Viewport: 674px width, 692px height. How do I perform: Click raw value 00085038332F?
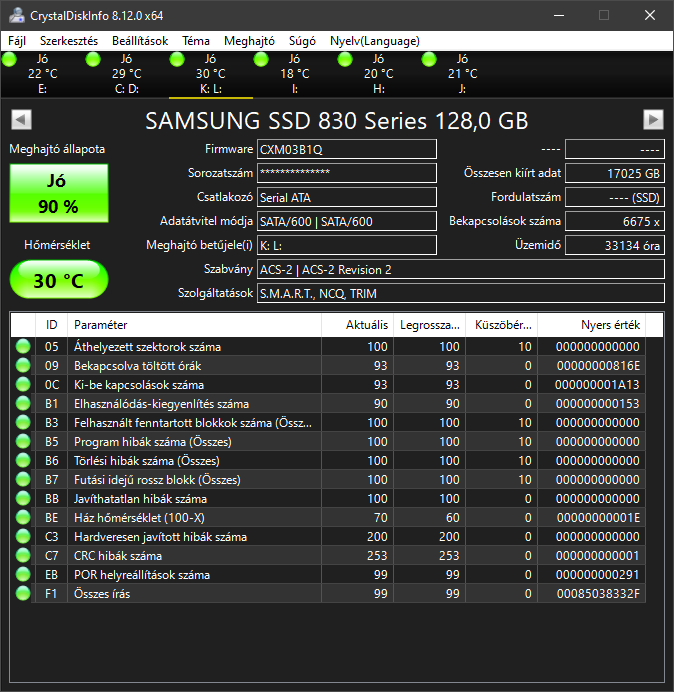pyautogui.click(x=598, y=594)
